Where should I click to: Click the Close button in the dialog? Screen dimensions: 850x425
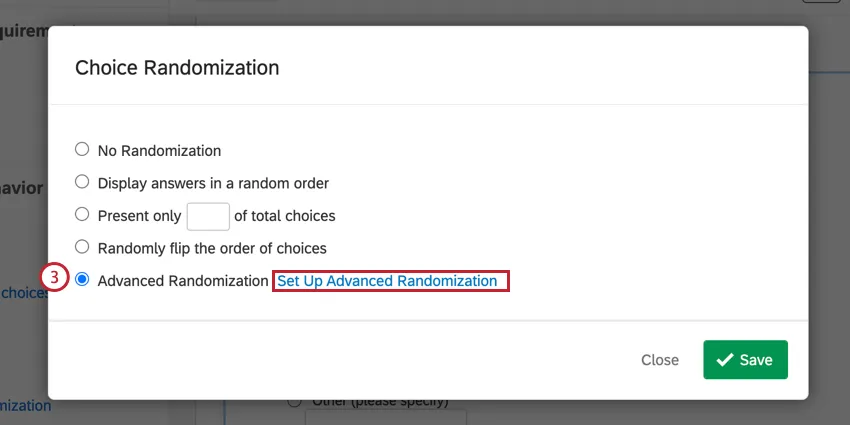[660, 360]
